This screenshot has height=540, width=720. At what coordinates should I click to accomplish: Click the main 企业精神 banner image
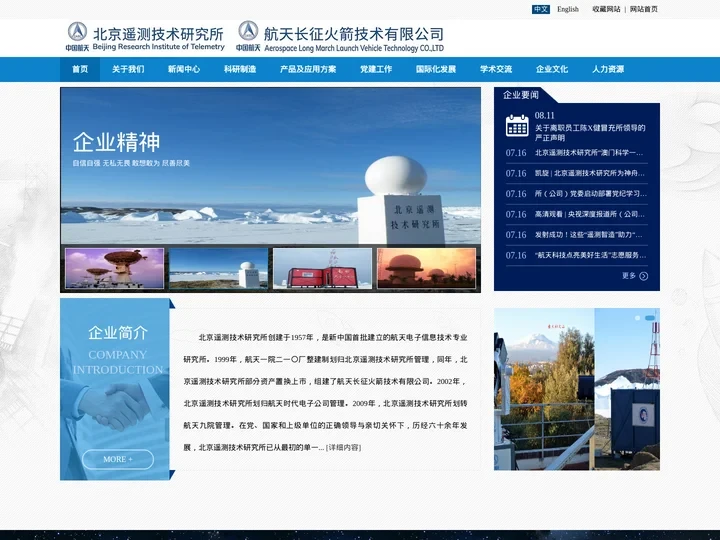coord(270,166)
